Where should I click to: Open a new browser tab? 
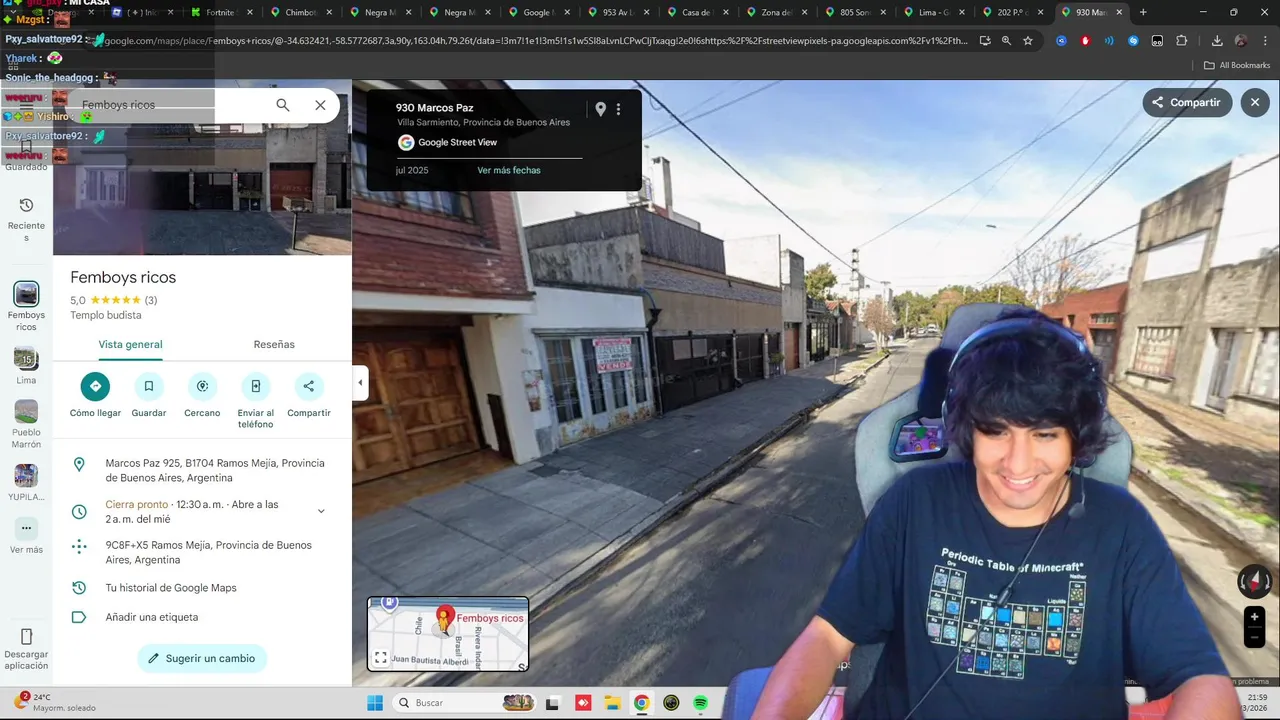point(1143,12)
